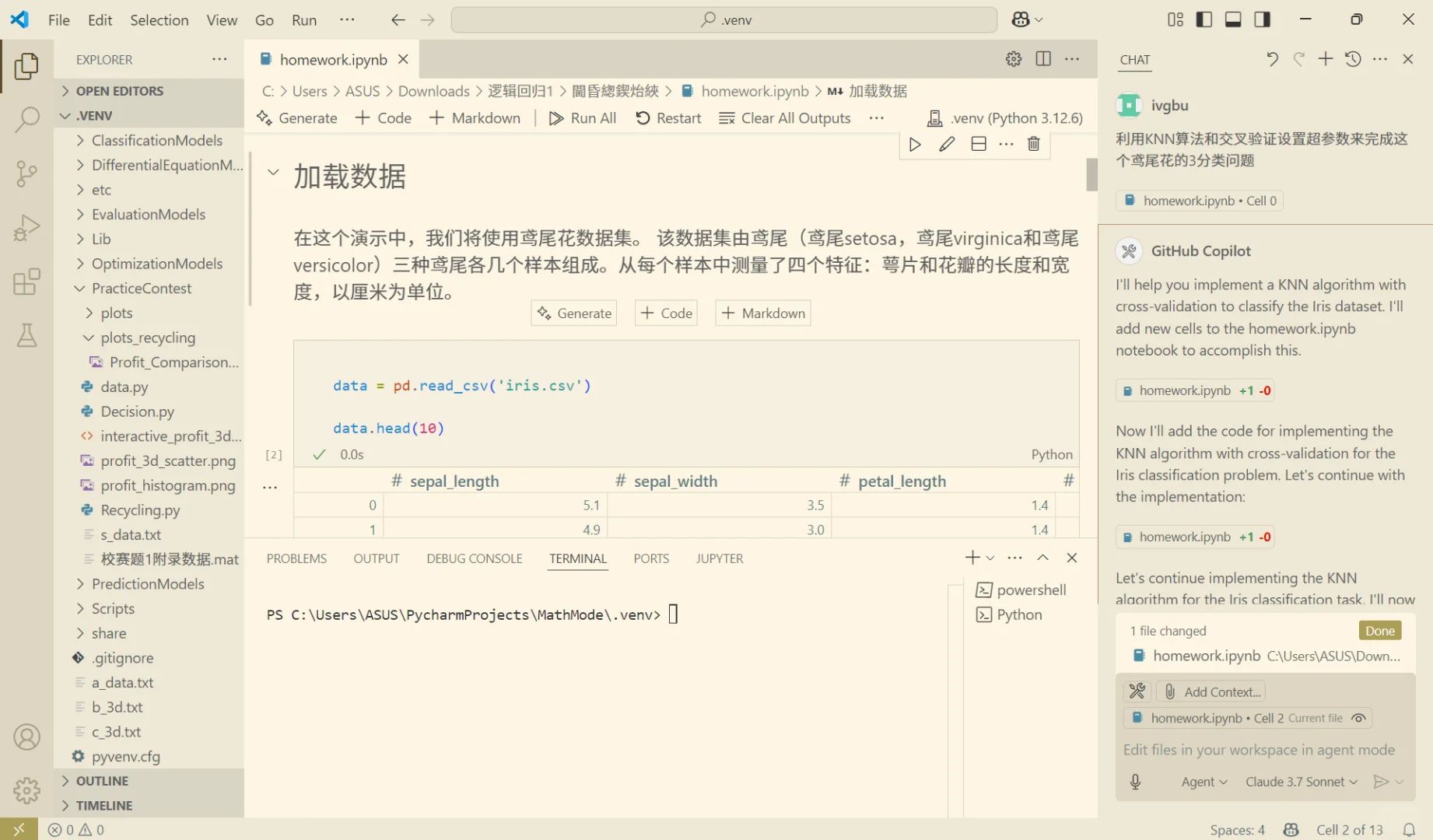Switch to the JUPYTER panel tab
The width and height of the screenshot is (1433, 840).
click(x=720, y=558)
